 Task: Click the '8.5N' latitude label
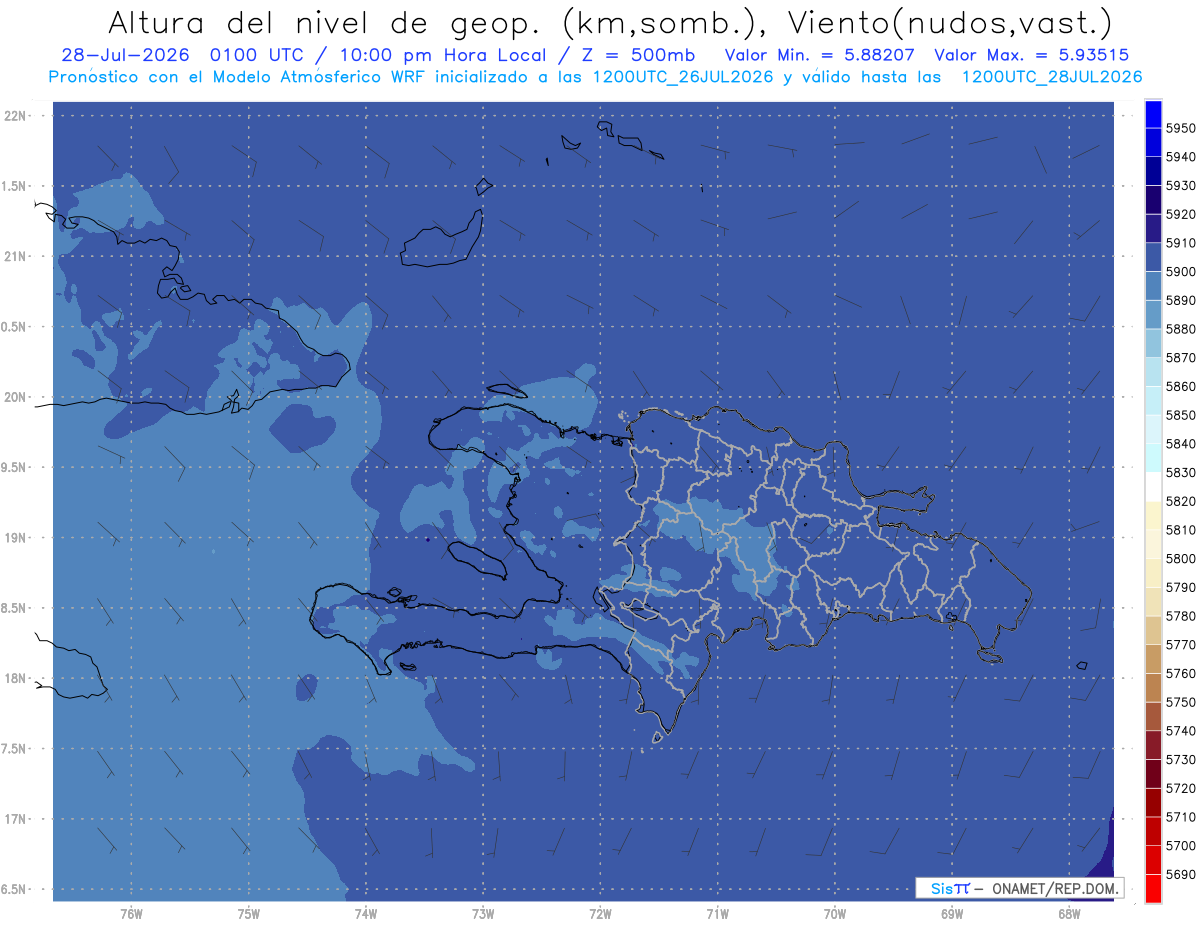coord(14,608)
